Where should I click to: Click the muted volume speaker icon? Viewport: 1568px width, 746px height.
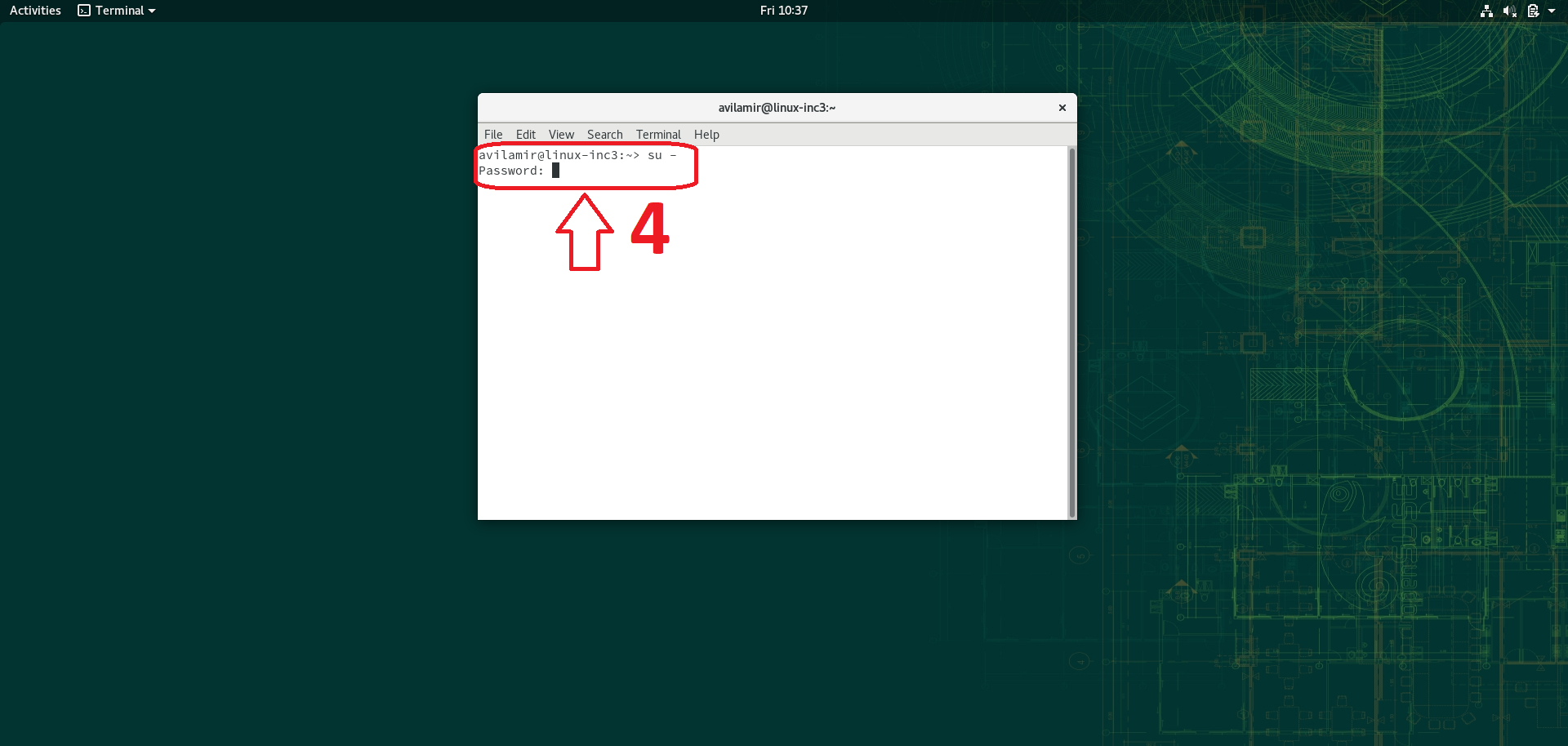point(1509,11)
